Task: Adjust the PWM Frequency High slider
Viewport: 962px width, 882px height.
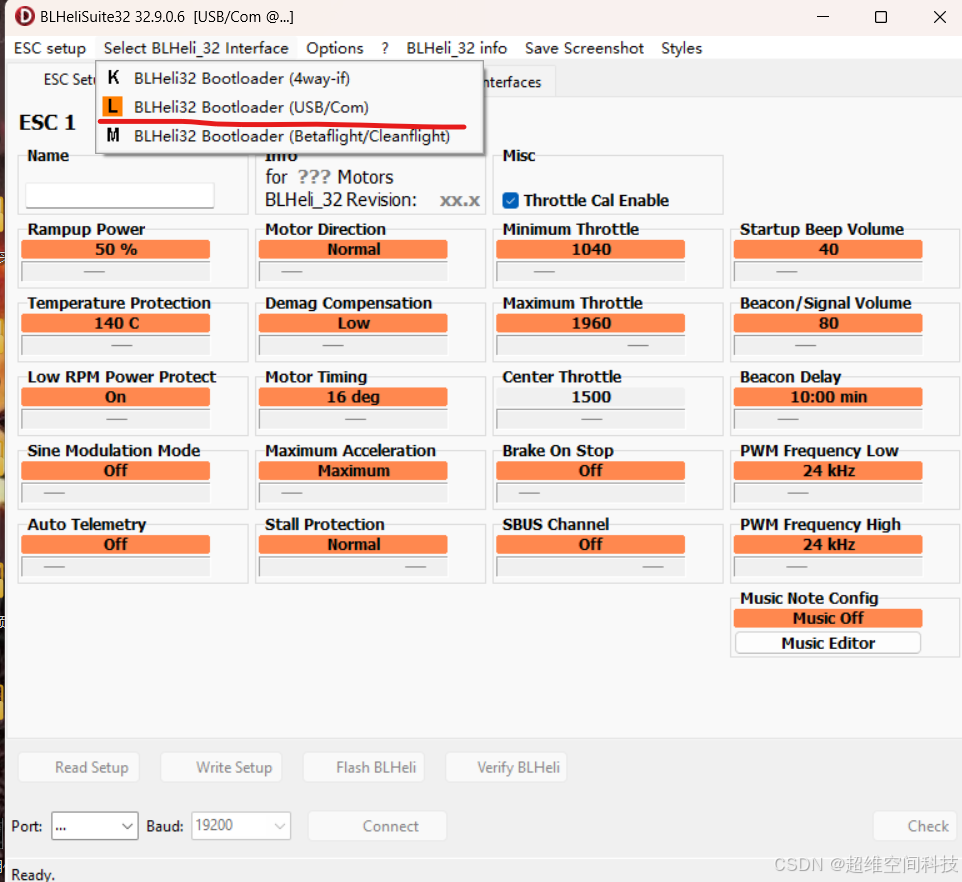Action: click(x=828, y=566)
